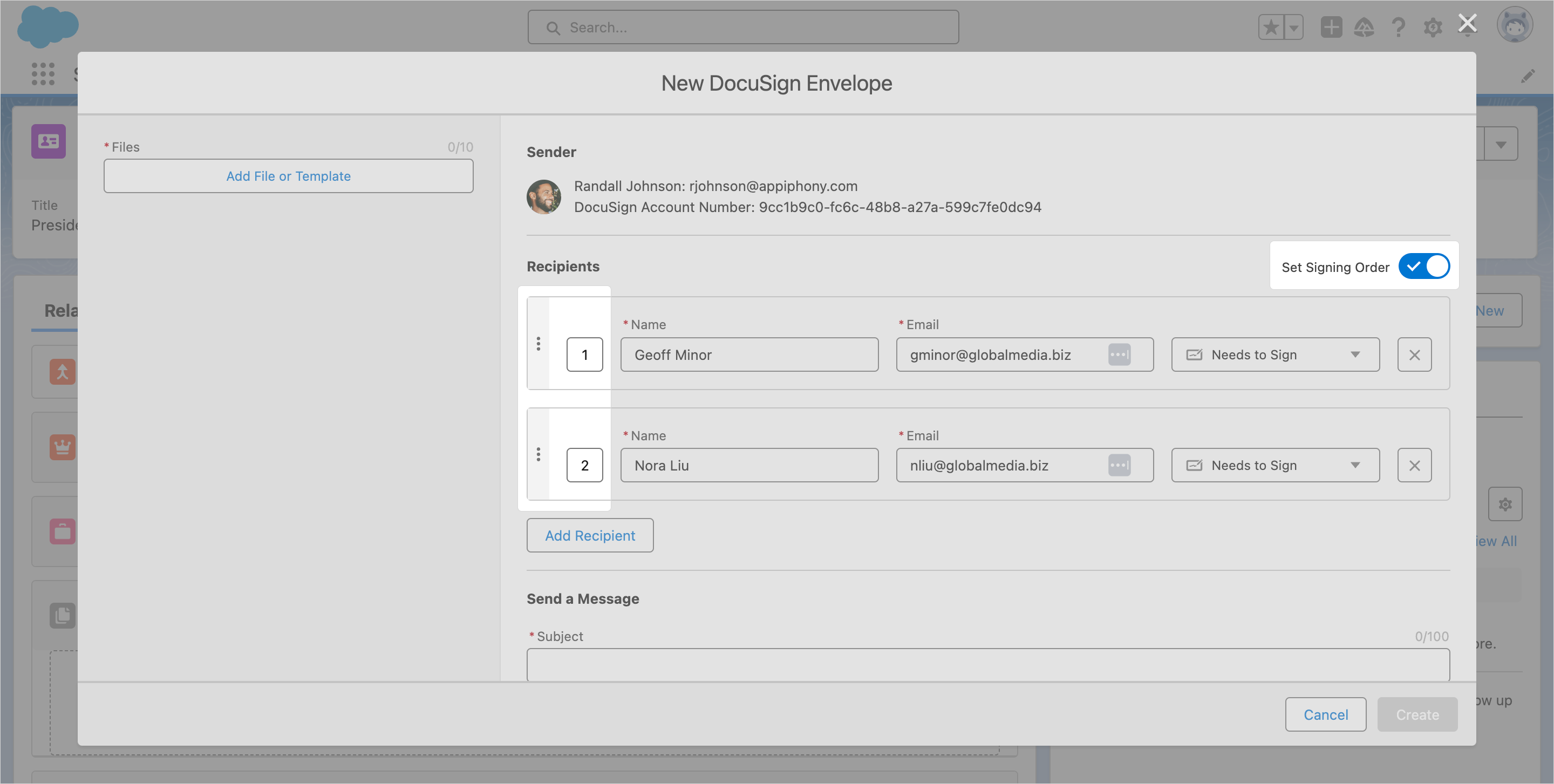Click drag handle for recipient 1

coord(538,344)
